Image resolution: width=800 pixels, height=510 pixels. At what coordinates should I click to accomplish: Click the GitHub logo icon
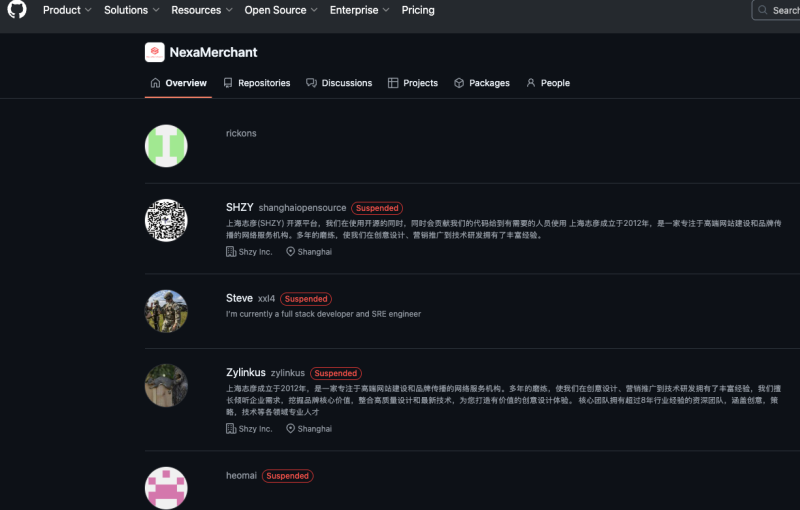(17, 10)
